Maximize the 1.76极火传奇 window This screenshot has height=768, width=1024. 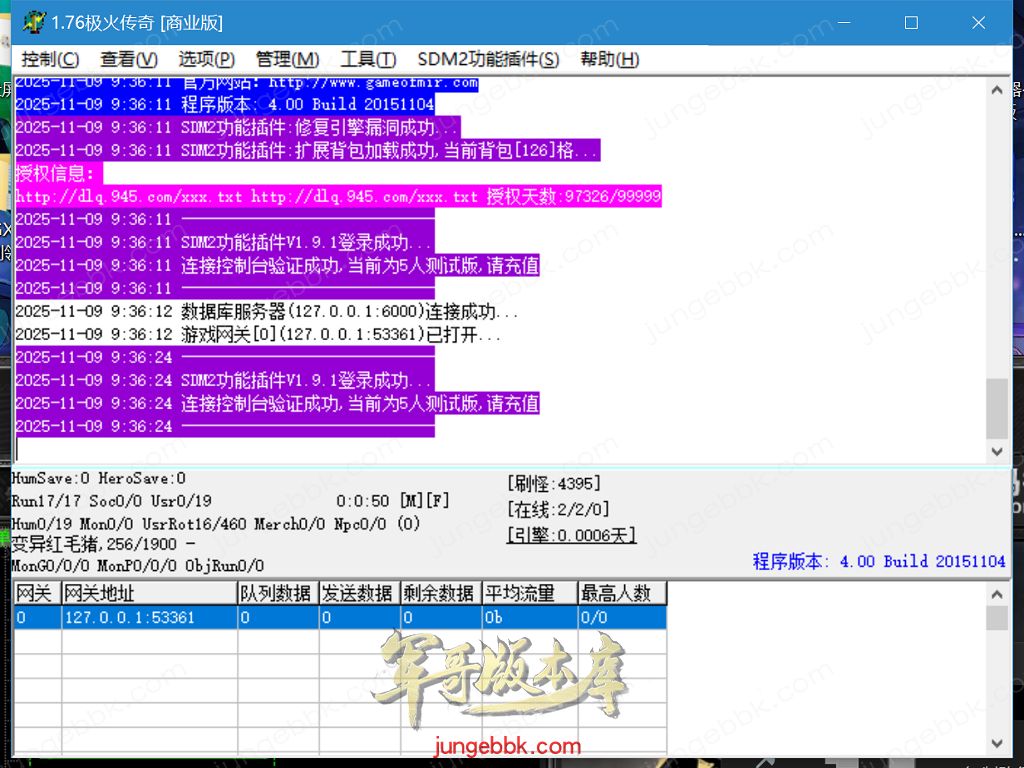point(911,22)
